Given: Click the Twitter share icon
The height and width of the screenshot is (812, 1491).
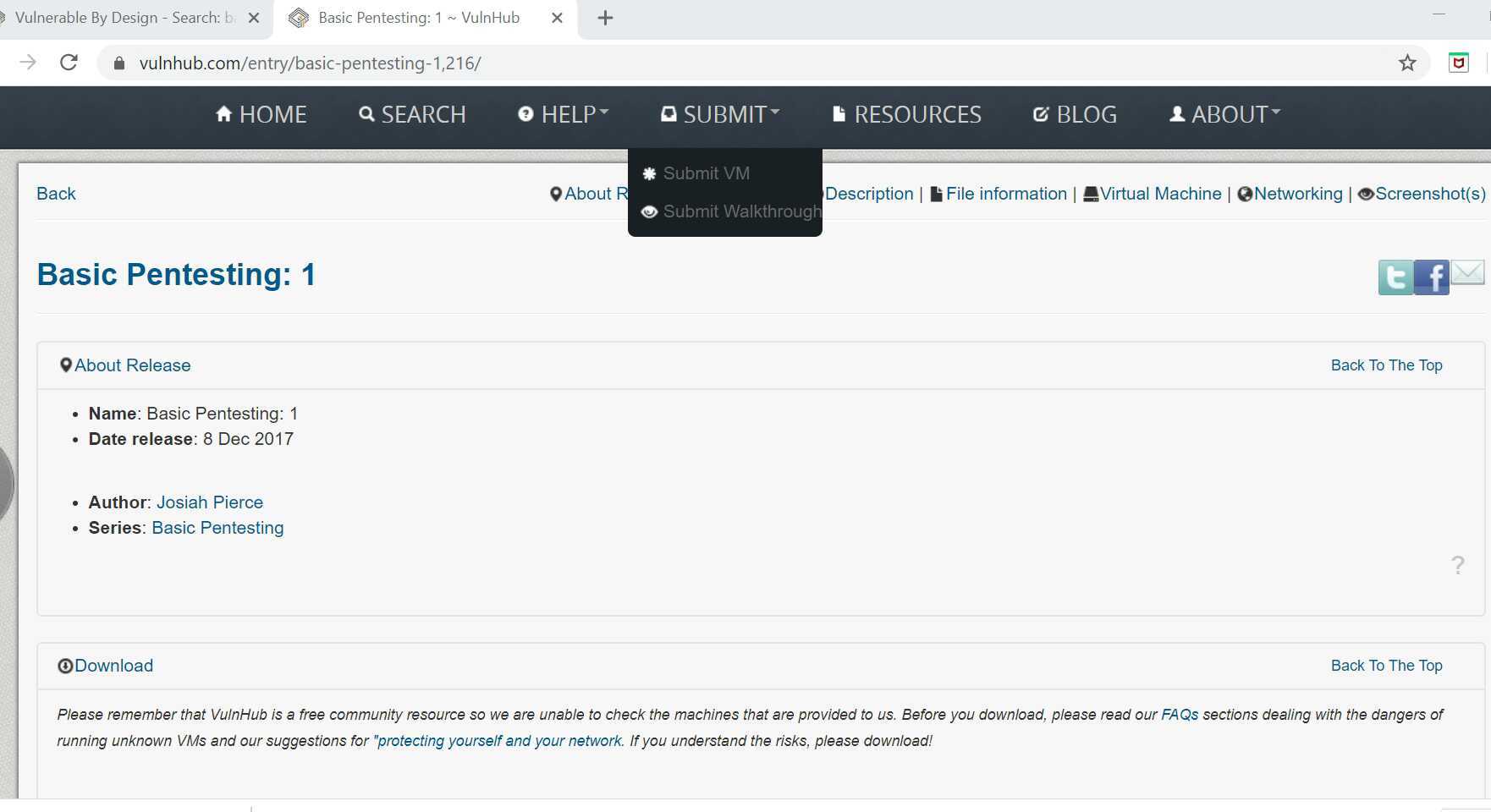Looking at the screenshot, I should [1396, 277].
